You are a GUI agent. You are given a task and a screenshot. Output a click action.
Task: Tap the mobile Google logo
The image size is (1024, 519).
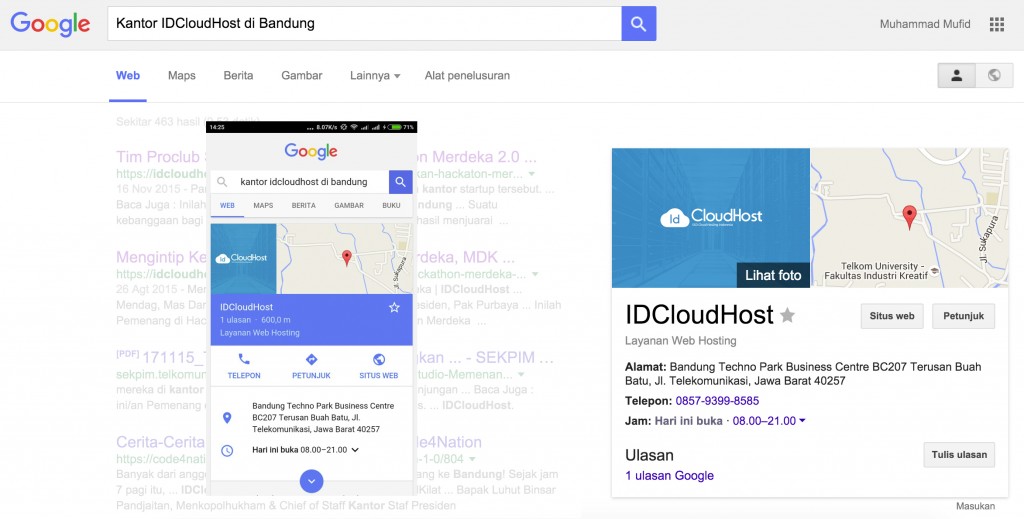[311, 151]
